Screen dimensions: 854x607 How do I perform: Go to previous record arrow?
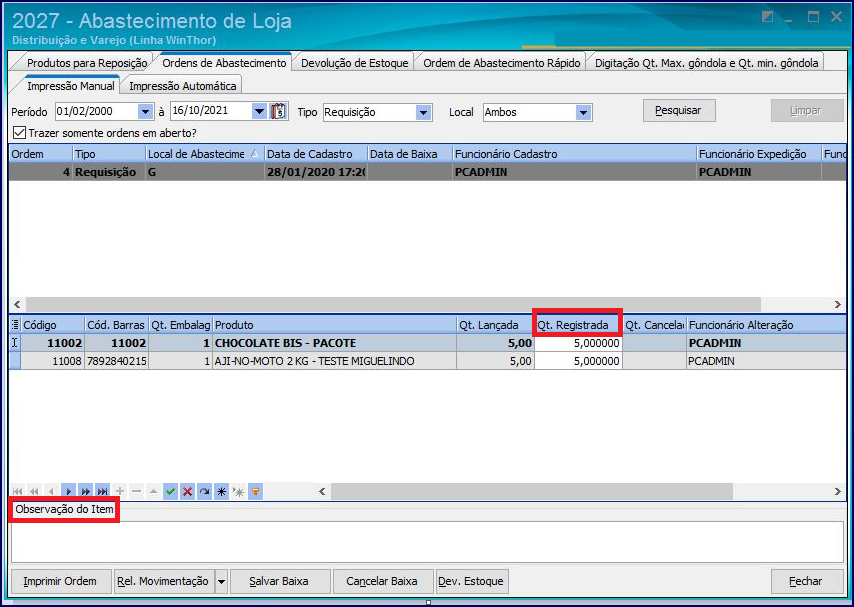point(51,491)
